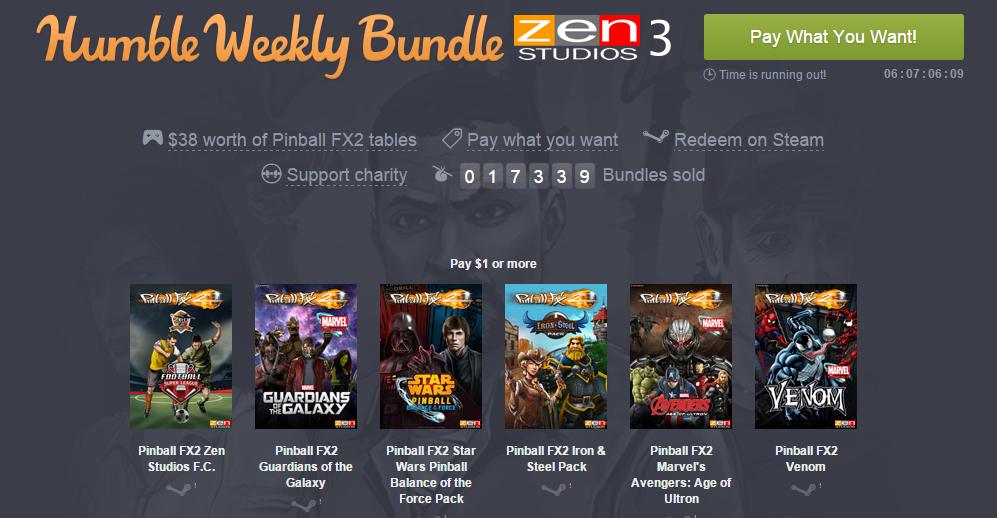
Task: Click the clock icon by Time is running out
Action: click(x=710, y=74)
